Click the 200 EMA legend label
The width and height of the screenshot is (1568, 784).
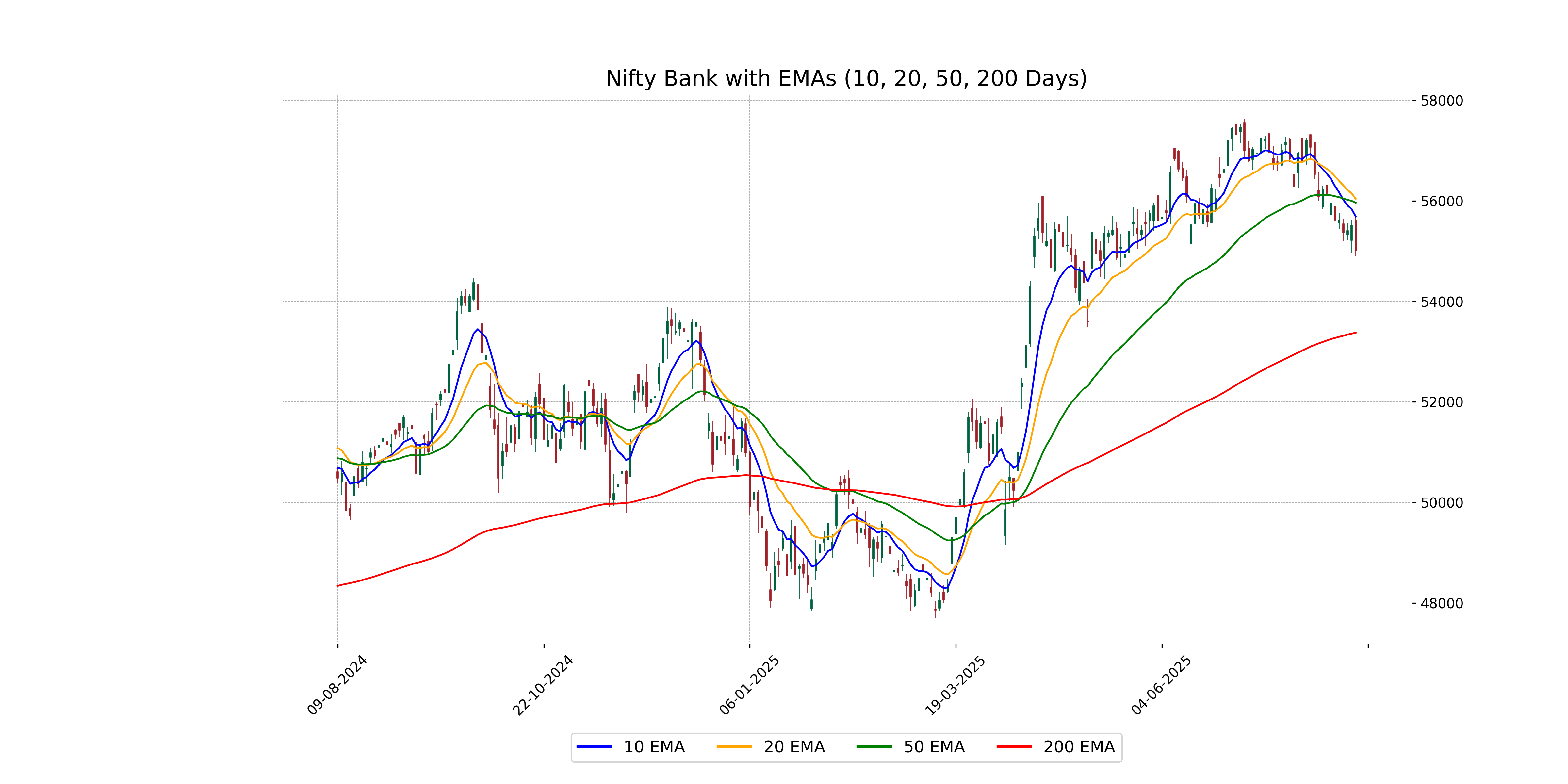(x=1079, y=747)
